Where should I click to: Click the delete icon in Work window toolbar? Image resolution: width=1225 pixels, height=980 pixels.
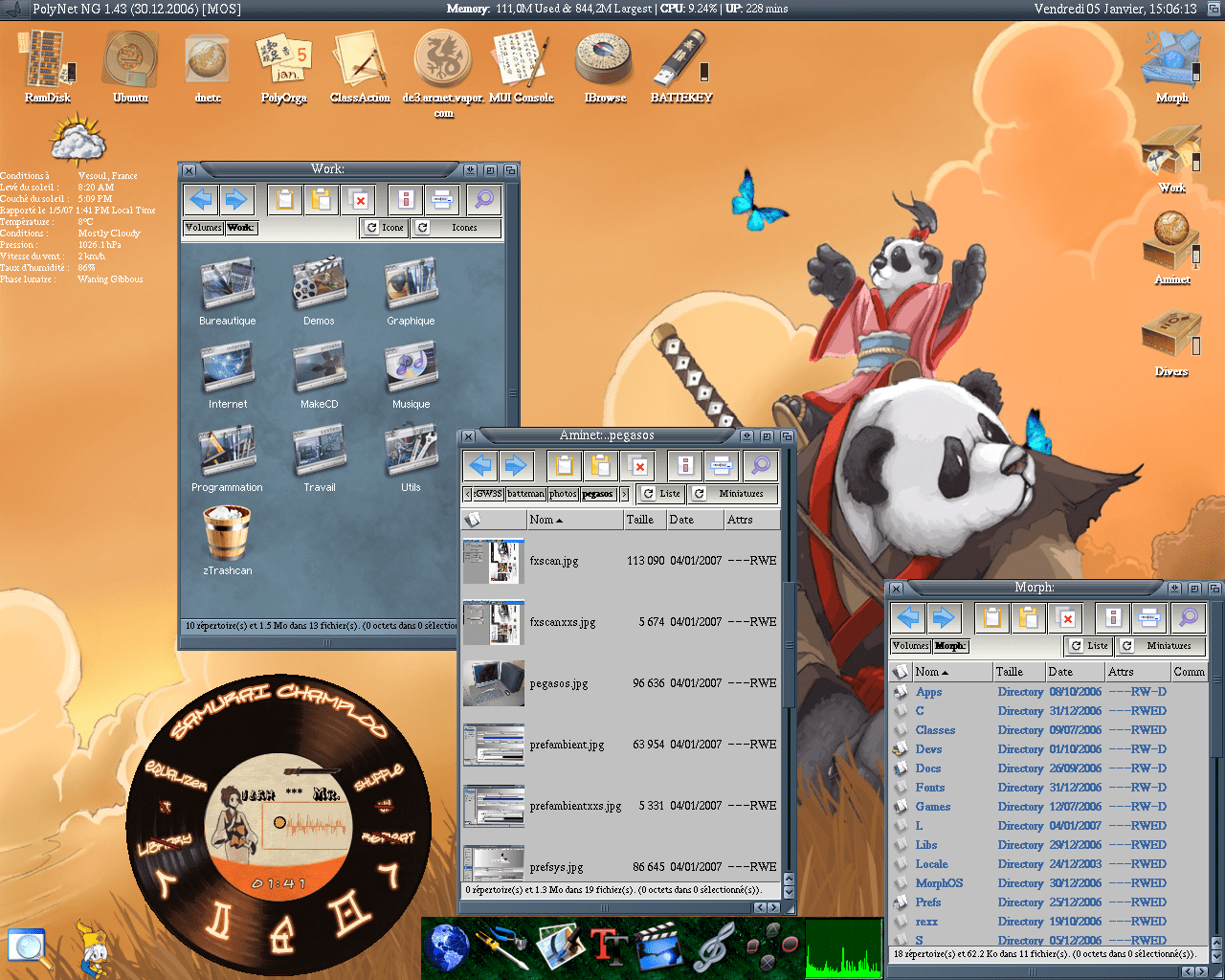click(359, 199)
